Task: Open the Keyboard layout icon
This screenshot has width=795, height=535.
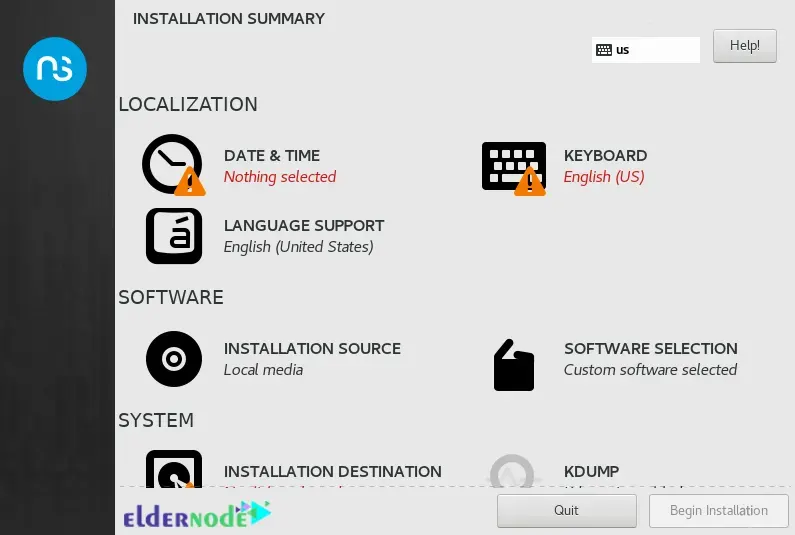Action: point(514,167)
